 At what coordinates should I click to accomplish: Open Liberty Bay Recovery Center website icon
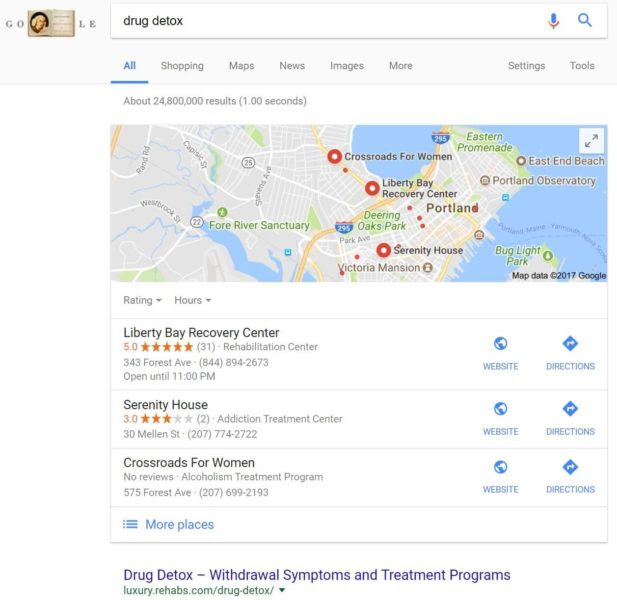click(500, 343)
